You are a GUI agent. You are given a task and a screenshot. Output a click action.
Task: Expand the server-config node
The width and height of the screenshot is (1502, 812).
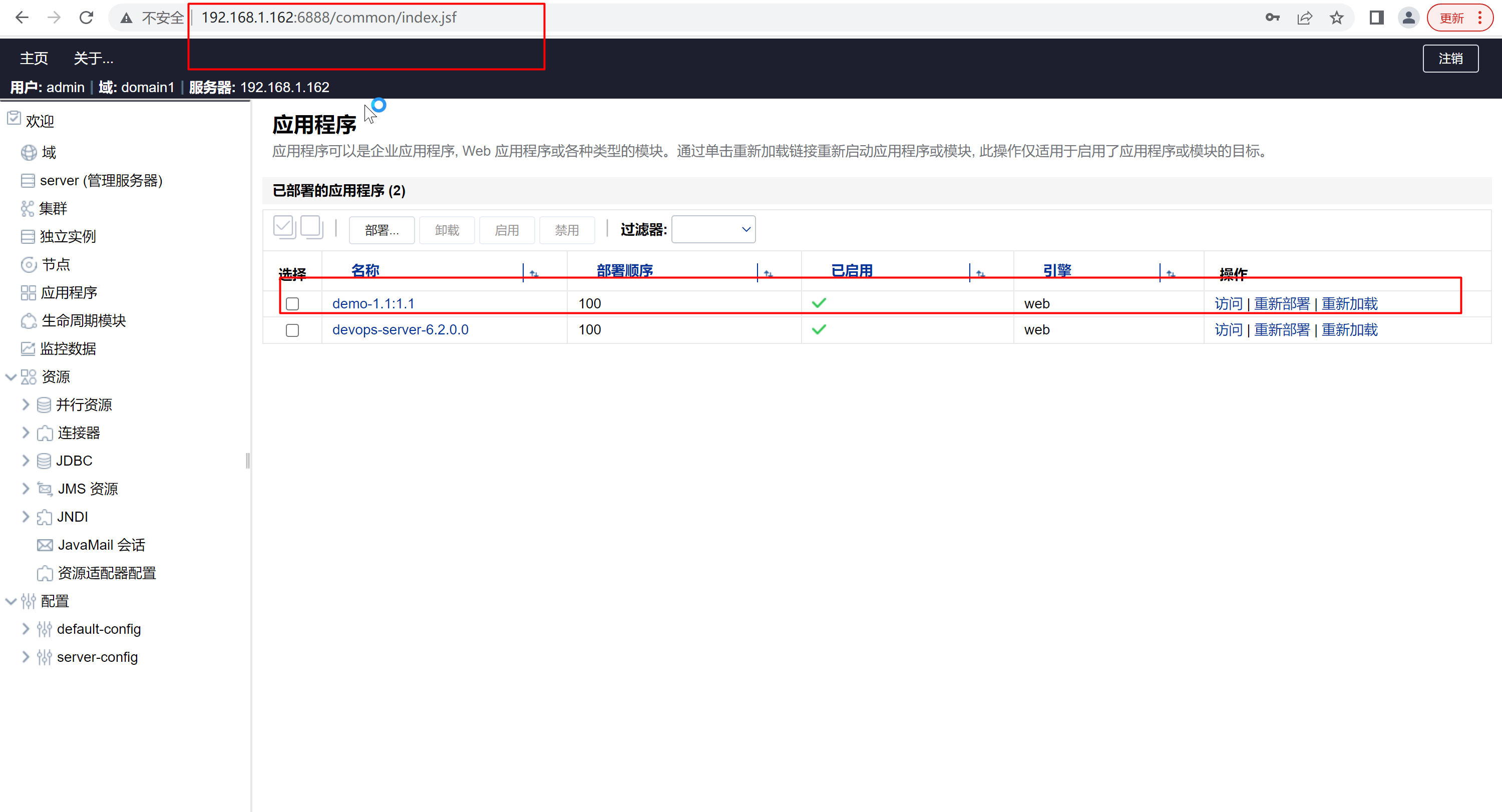click(25, 657)
